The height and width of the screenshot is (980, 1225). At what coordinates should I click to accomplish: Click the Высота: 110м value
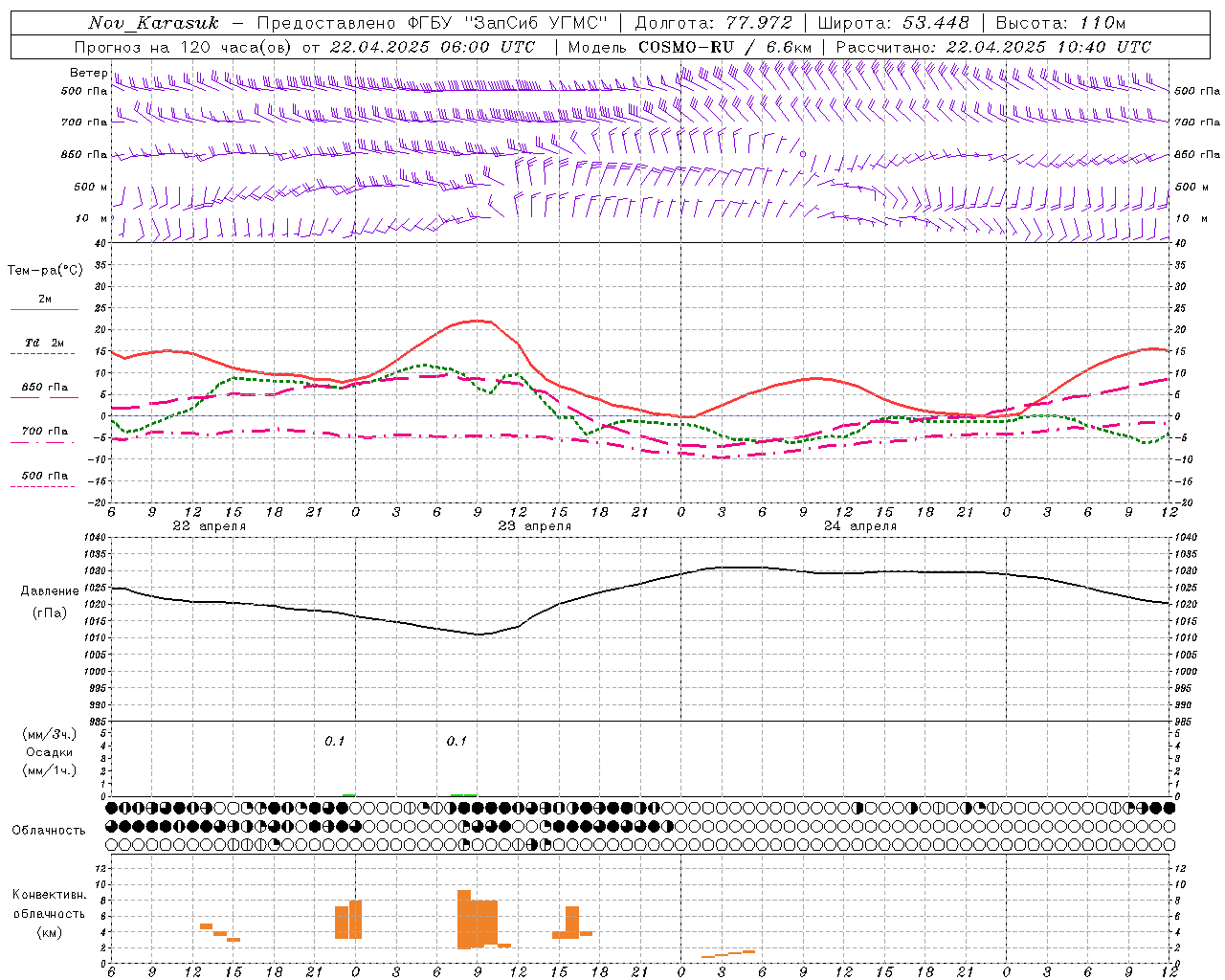(1060, 23)
